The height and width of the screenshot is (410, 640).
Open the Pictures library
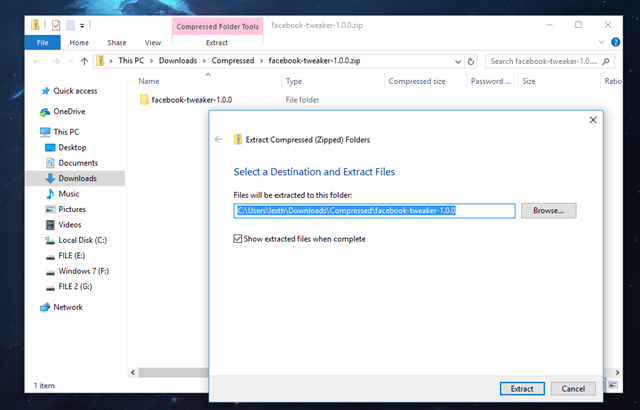point(71,209)
